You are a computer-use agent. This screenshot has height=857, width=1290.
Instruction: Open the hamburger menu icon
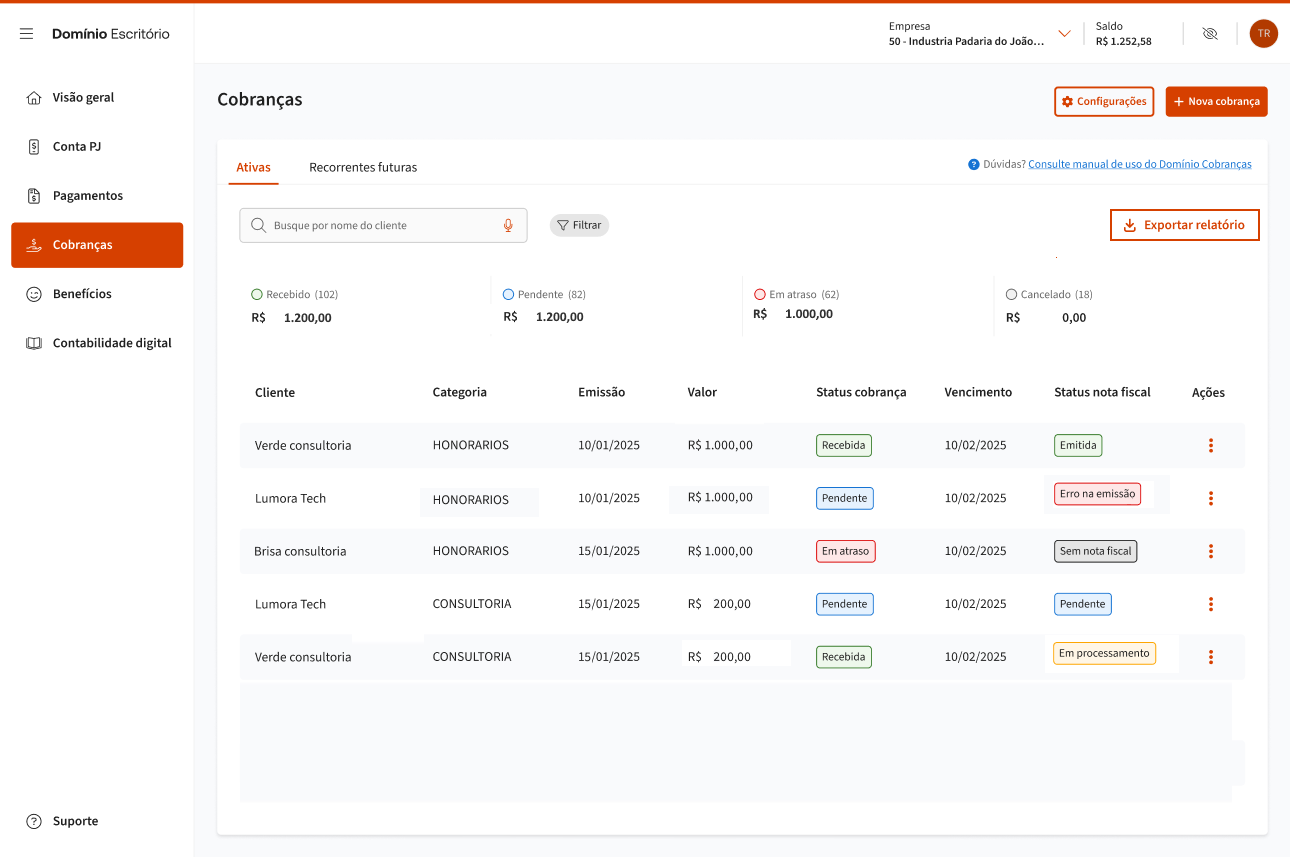(27, 34)
